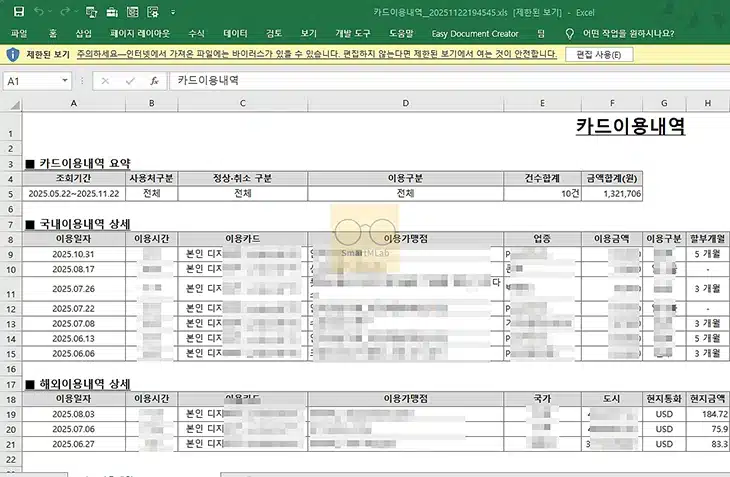The width and height of the screenshot is (730, 477).
Task: Click the Undo arrow icon
Action: click(x=39, y=12)
